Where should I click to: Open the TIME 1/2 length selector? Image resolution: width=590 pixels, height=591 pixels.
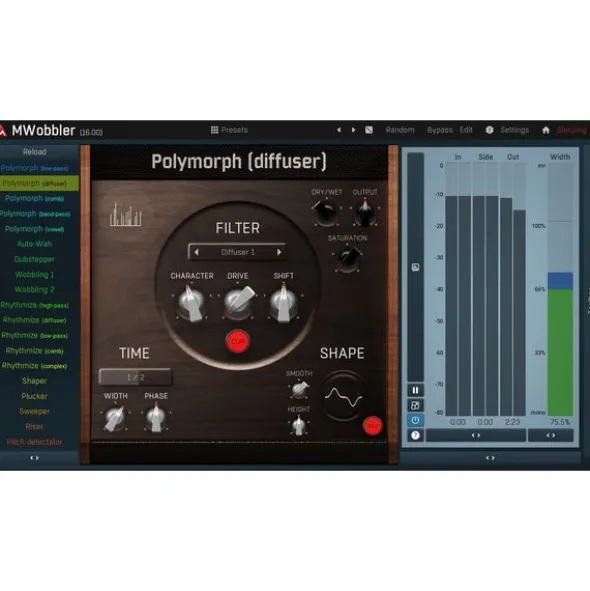point(135,377)
